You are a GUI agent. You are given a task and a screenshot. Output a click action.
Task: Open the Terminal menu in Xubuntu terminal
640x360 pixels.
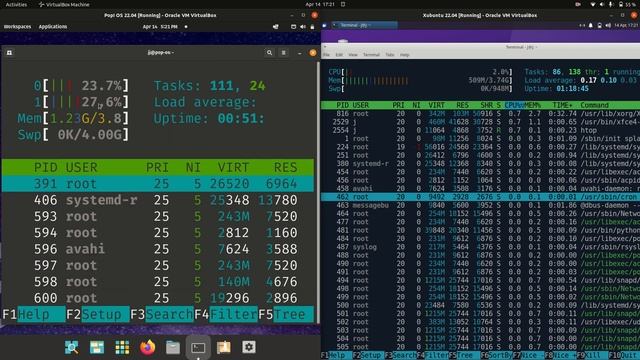(x=371, y=55)
